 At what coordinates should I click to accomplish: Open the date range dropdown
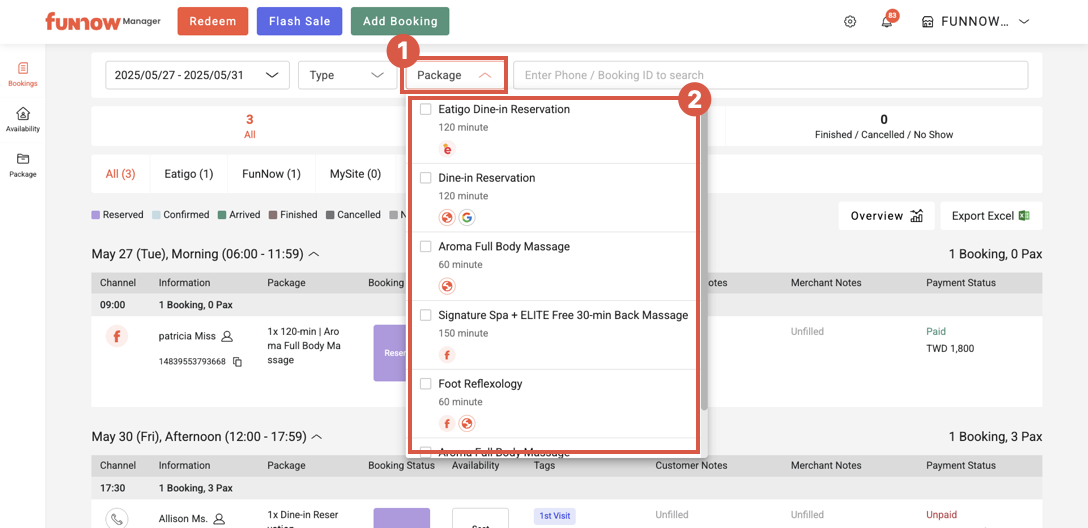(x=197, y=75)
